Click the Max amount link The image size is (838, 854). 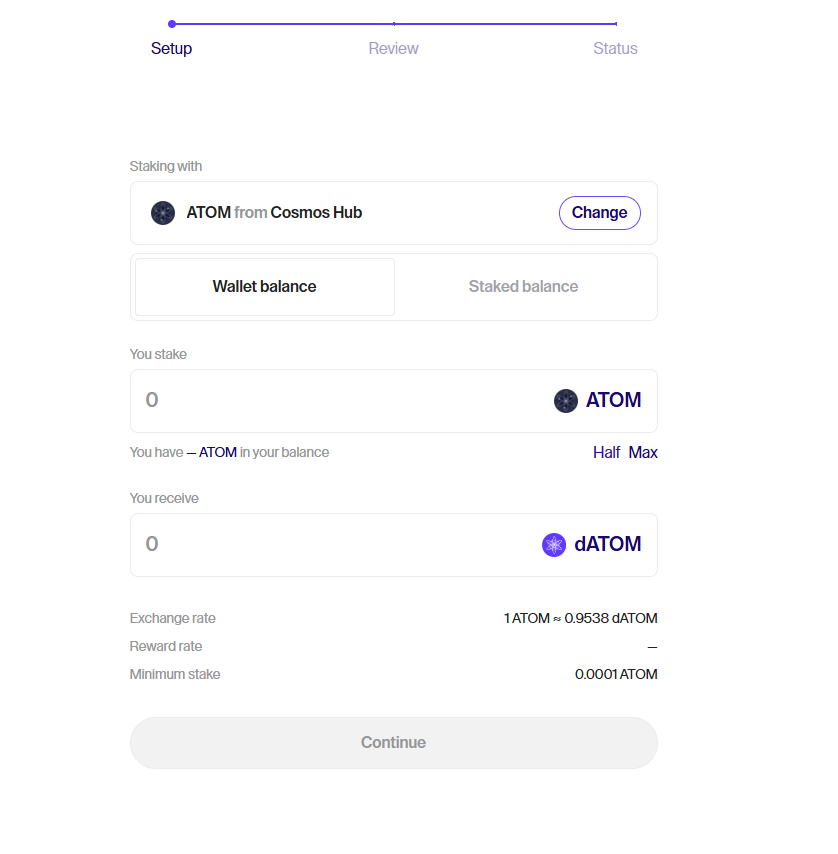643,453
